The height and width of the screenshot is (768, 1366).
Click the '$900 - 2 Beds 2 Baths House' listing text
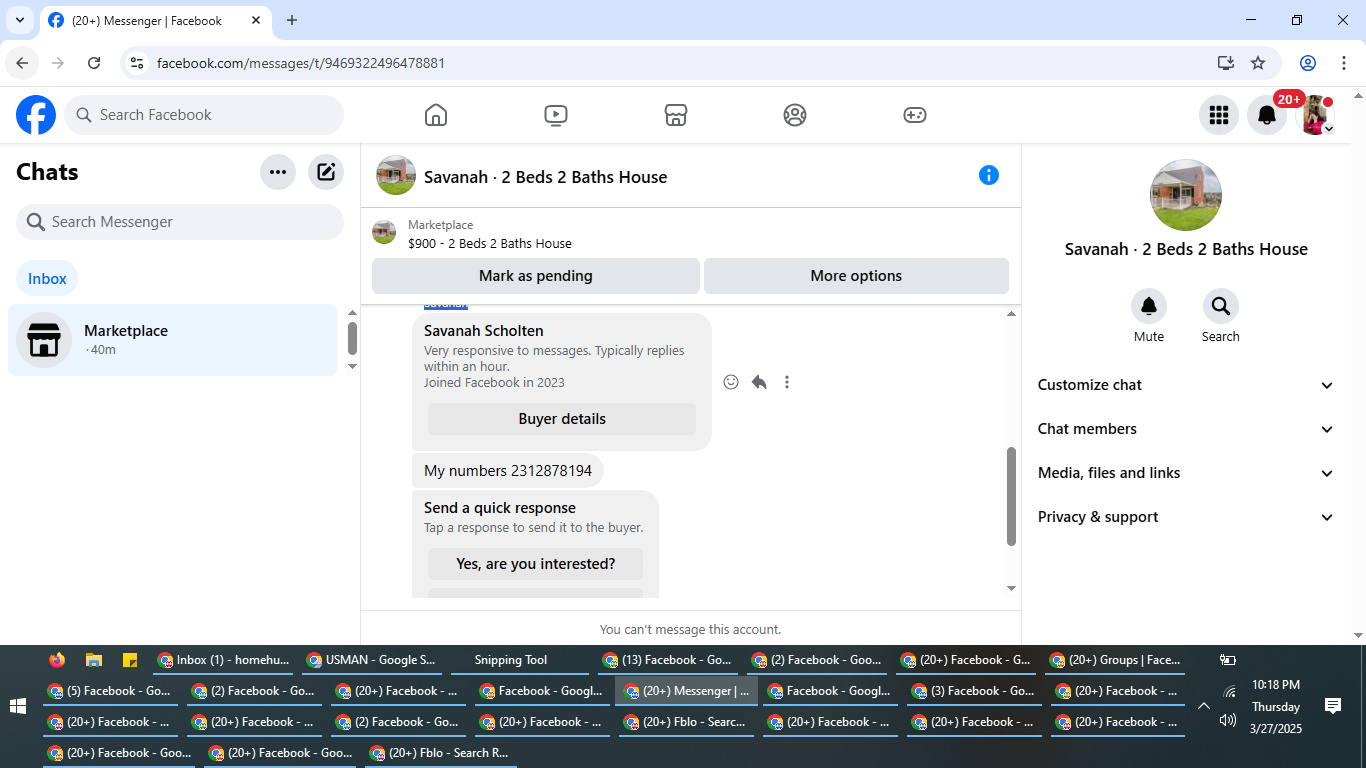(490, 243)
